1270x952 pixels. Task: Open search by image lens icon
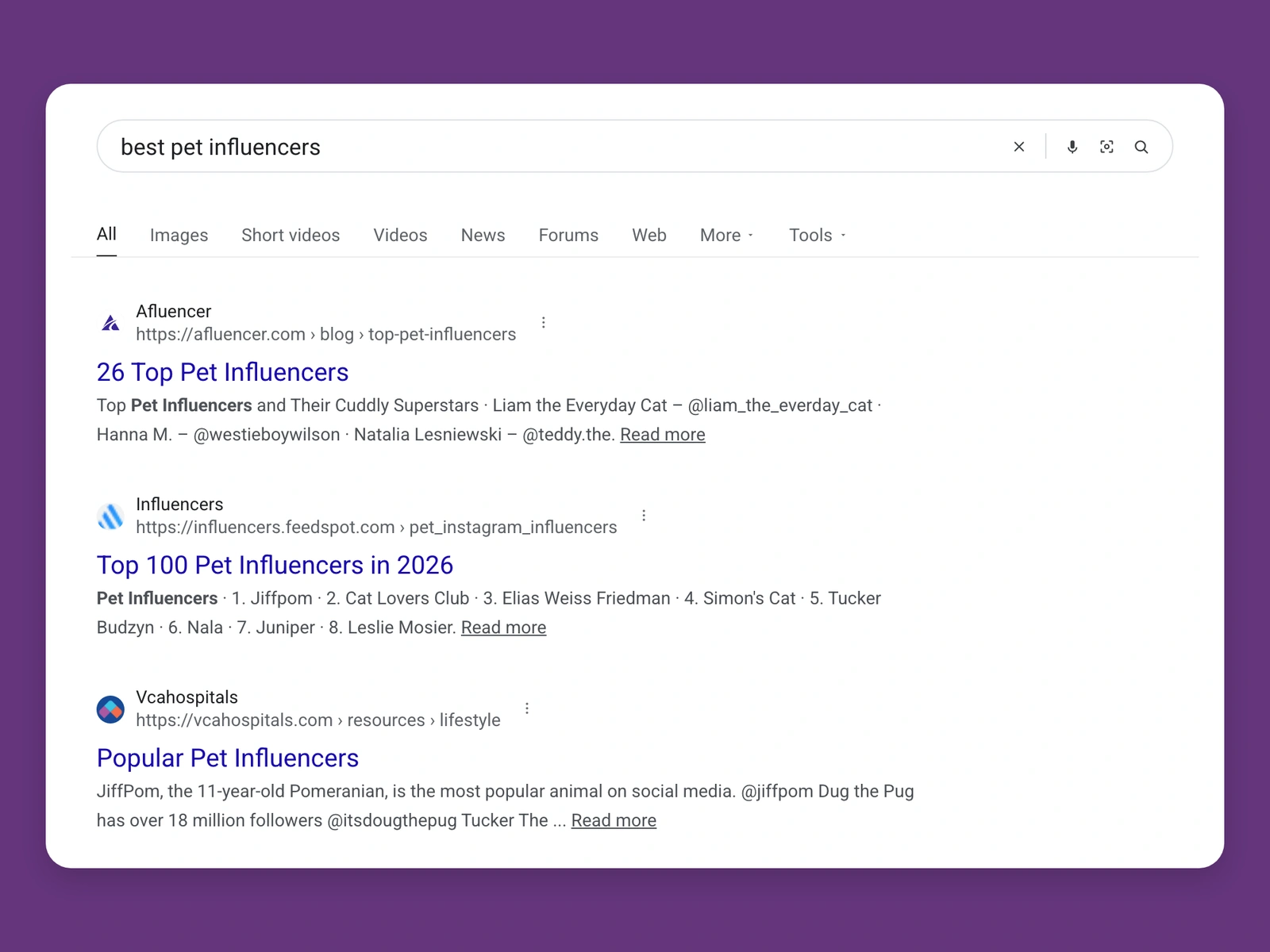[x=1106, y=147]
